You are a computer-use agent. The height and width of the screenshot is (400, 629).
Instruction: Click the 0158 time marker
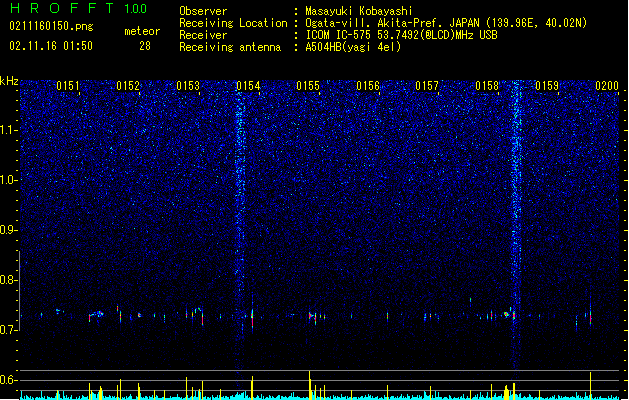click(x=487, y=86)
